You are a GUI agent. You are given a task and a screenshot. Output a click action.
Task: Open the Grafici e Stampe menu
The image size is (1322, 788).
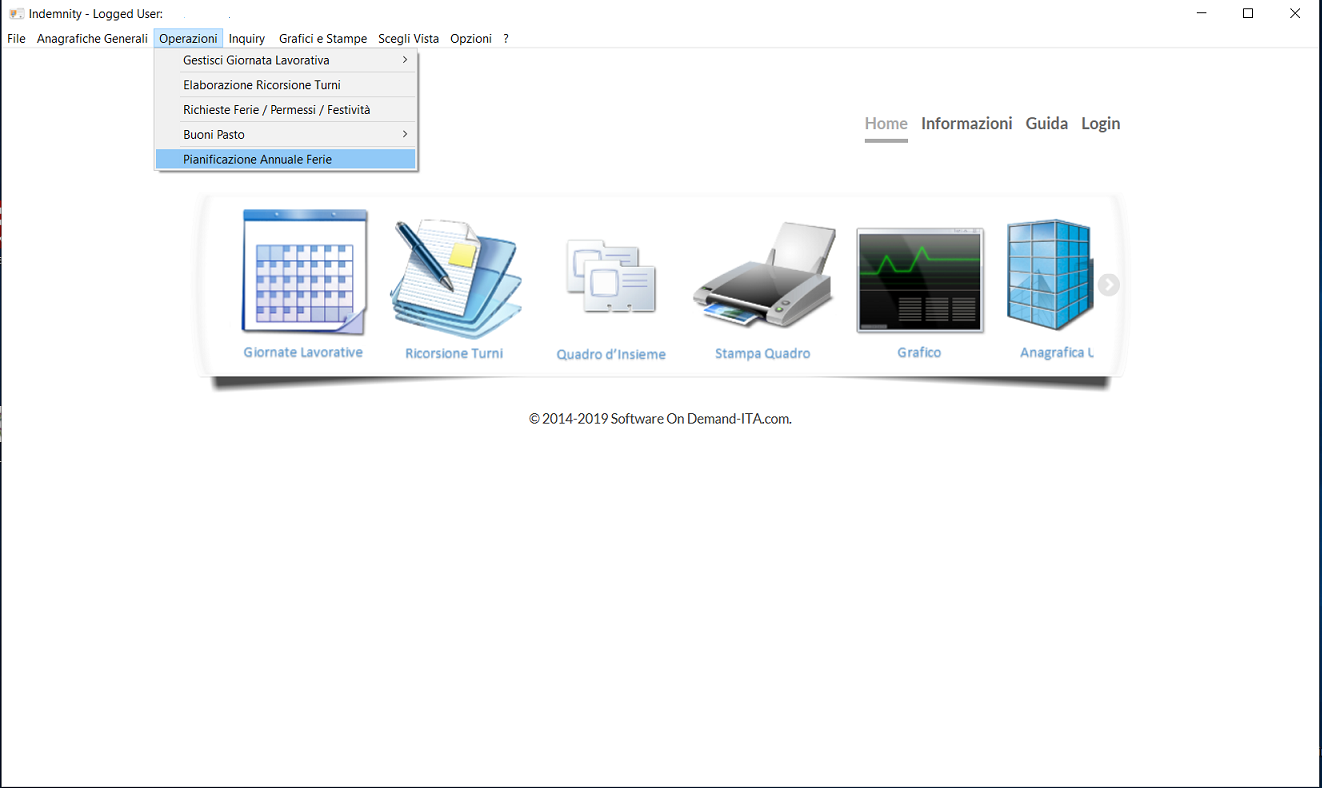323,38
